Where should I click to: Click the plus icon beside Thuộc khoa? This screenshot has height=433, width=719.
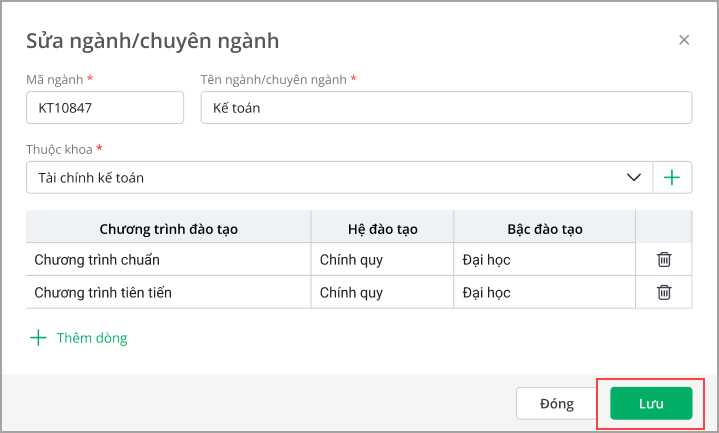[x=672, y=178]
